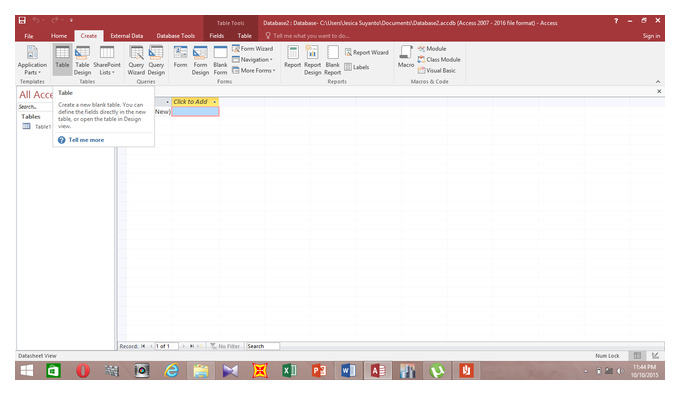680x395 pixels.
Task: Open Labels wizard
Action: pos(356,67)
